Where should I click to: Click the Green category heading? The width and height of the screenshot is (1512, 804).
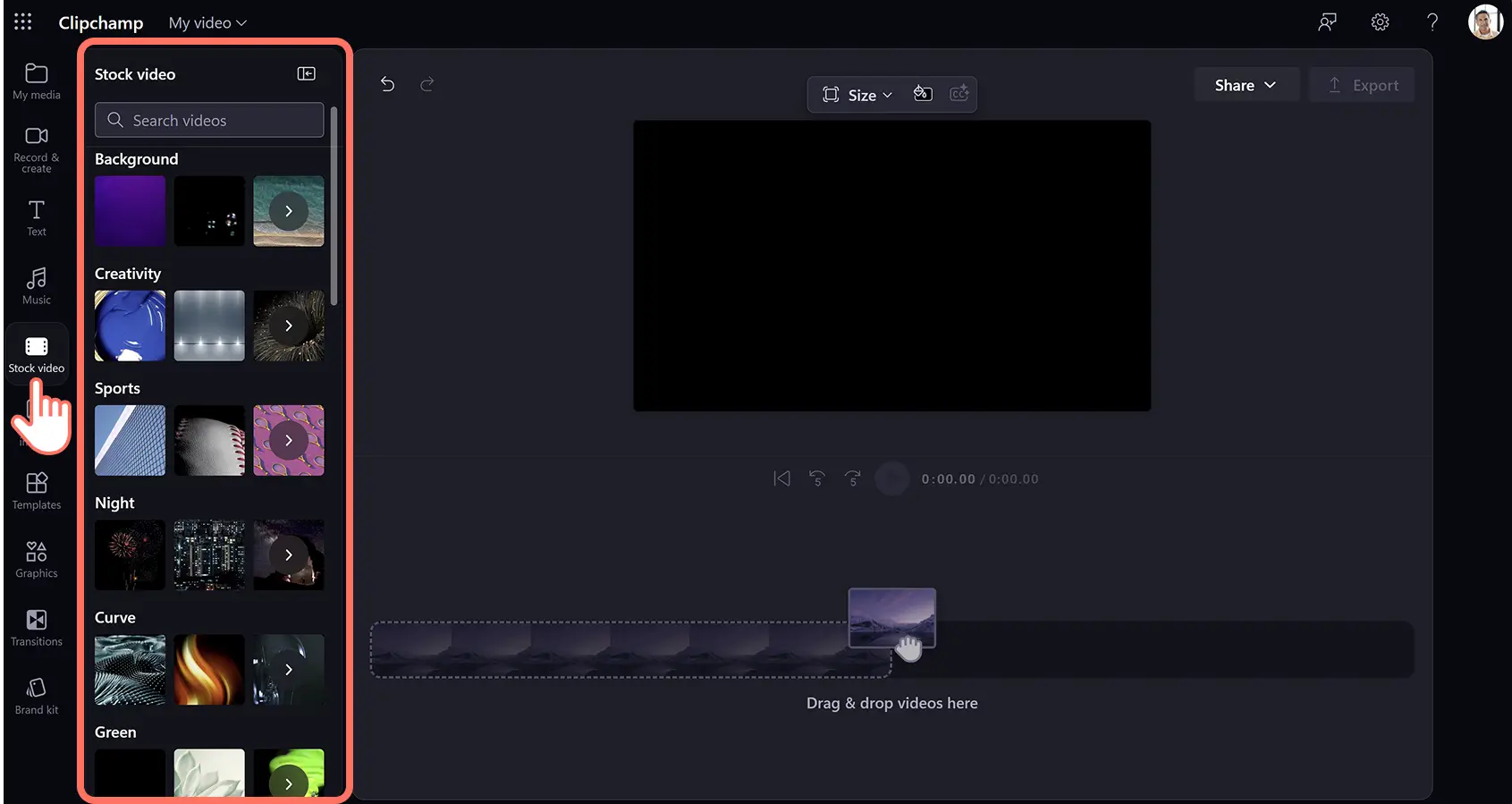pos(115,732)
